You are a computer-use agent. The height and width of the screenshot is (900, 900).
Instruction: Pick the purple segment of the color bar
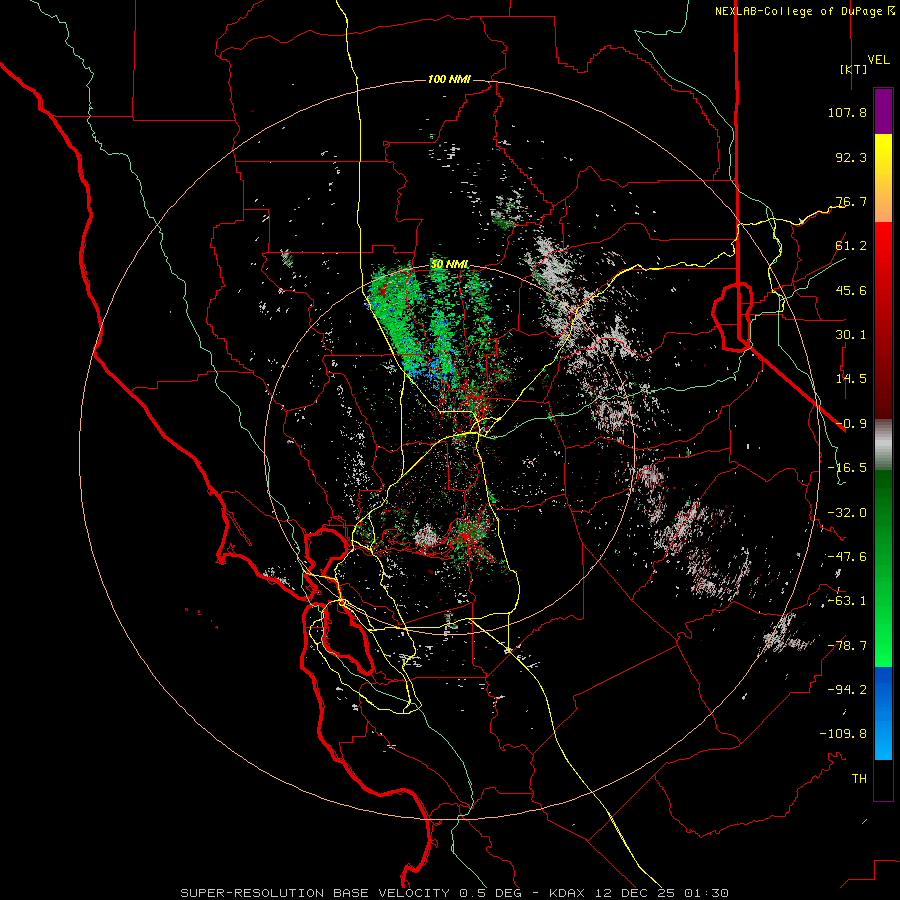pyautogui.click(x=883, y=112)
